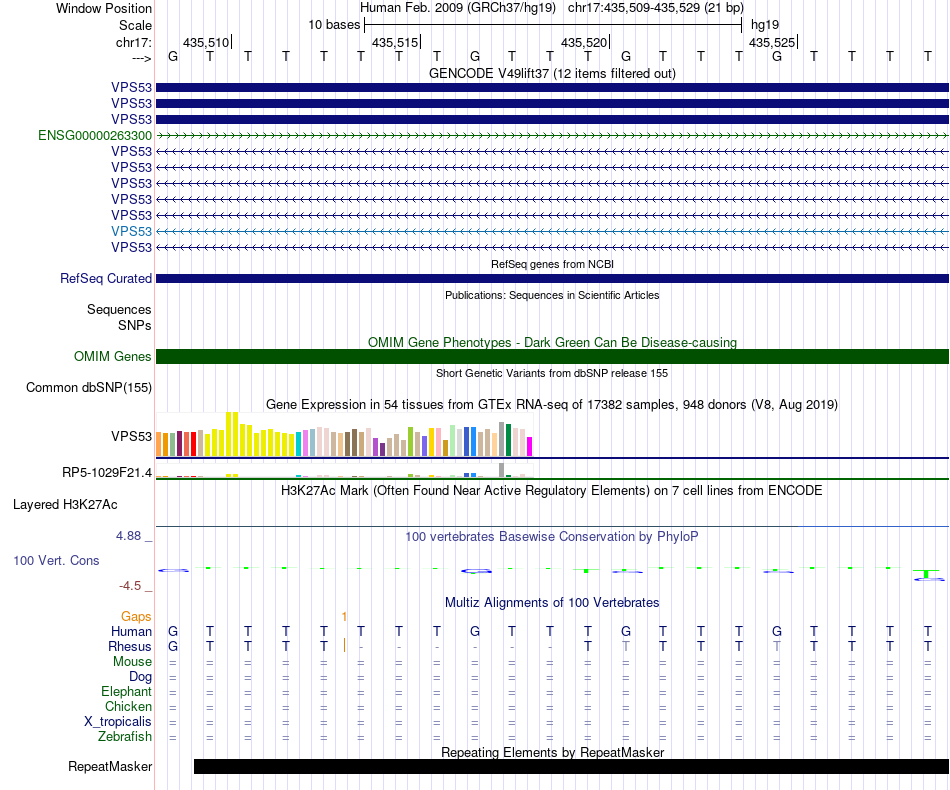The height and width of the screenshot is (790, 950).
Task: Open the OMIM Gene Phenotypes track title
Action: tap(552, 342)
